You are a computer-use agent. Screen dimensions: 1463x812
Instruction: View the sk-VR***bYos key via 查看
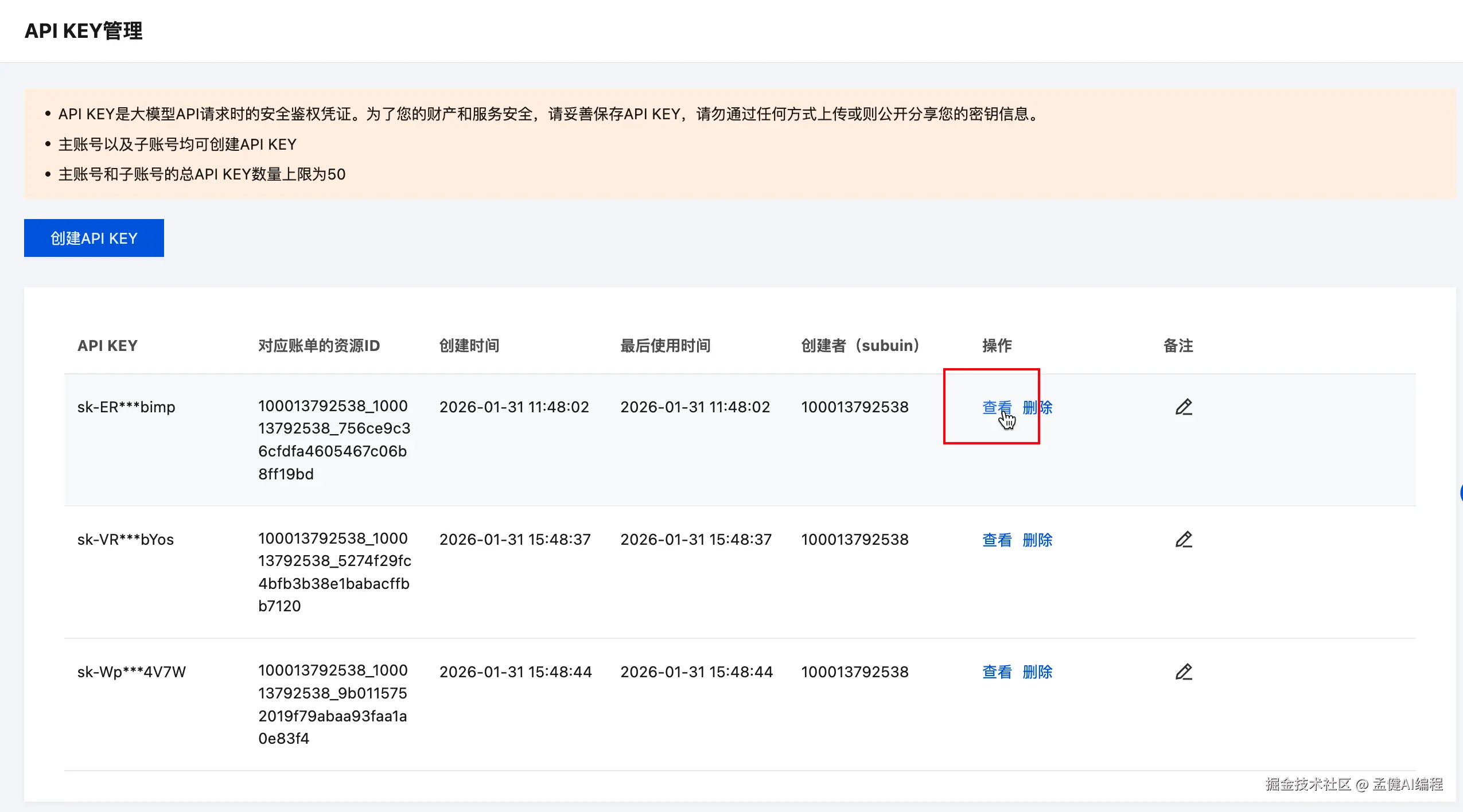[996, 540]
